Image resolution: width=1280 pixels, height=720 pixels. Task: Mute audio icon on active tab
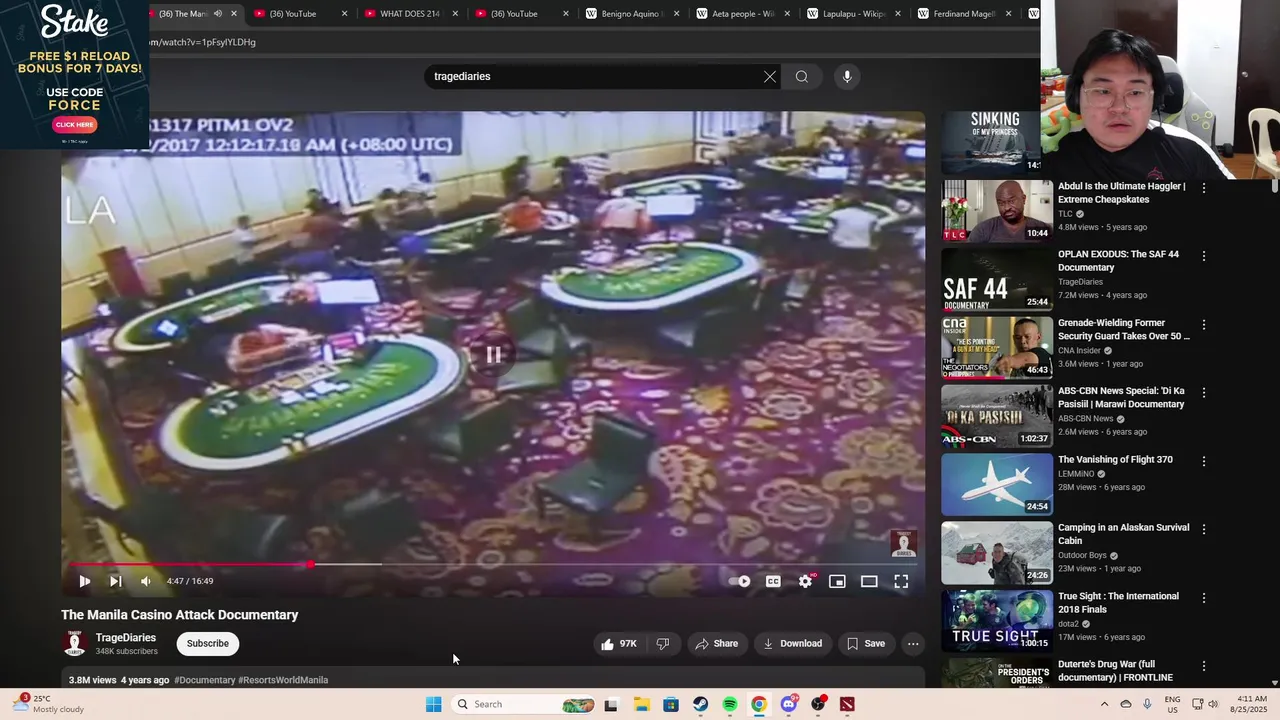click(x=217, y=14)
